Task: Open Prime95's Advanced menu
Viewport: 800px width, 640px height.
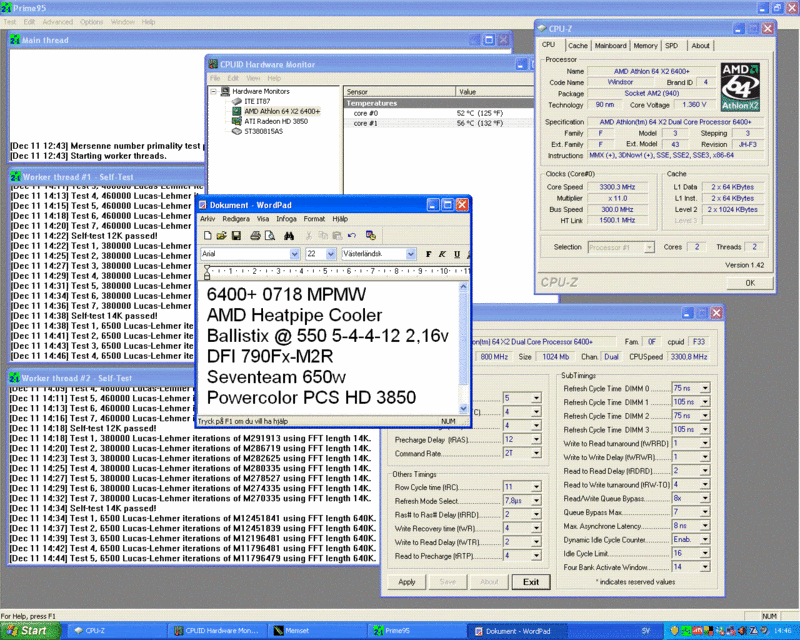Action: [58, 22]
